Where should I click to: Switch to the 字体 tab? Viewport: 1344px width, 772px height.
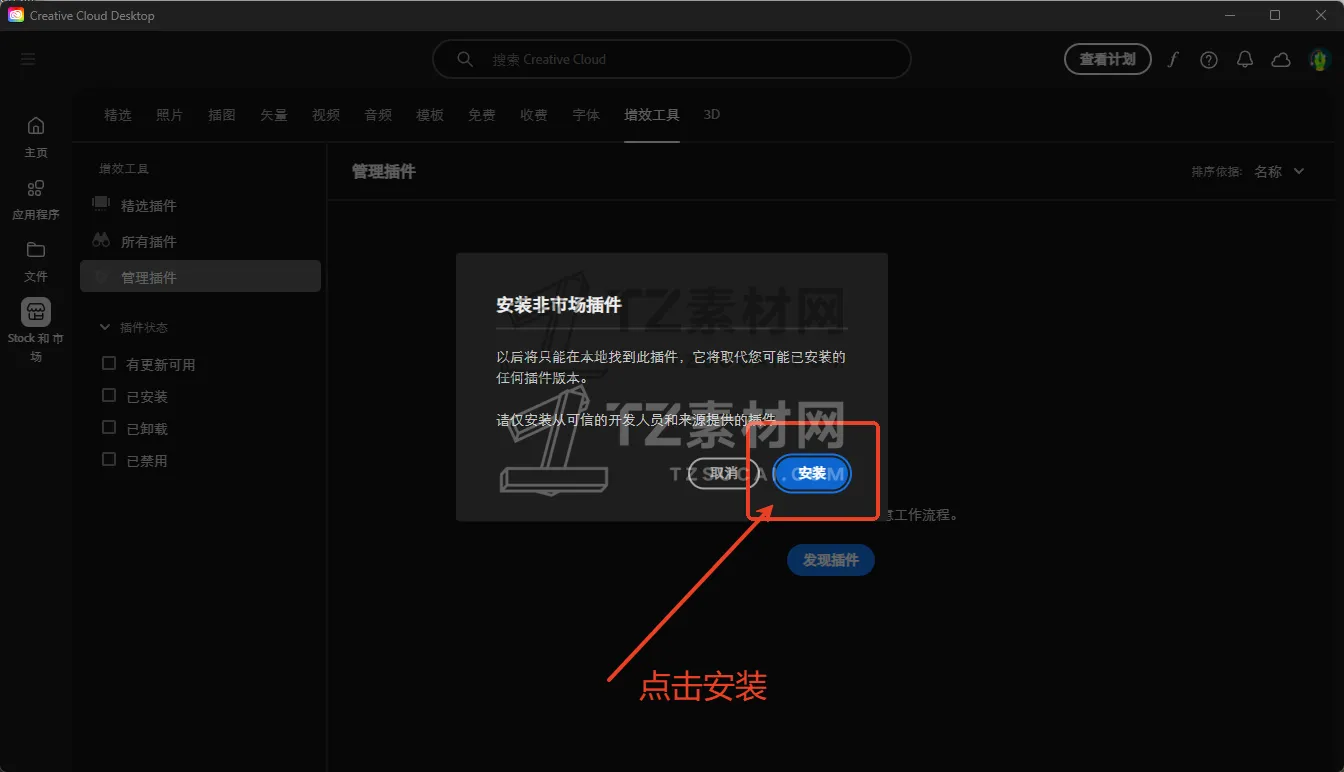586,115
